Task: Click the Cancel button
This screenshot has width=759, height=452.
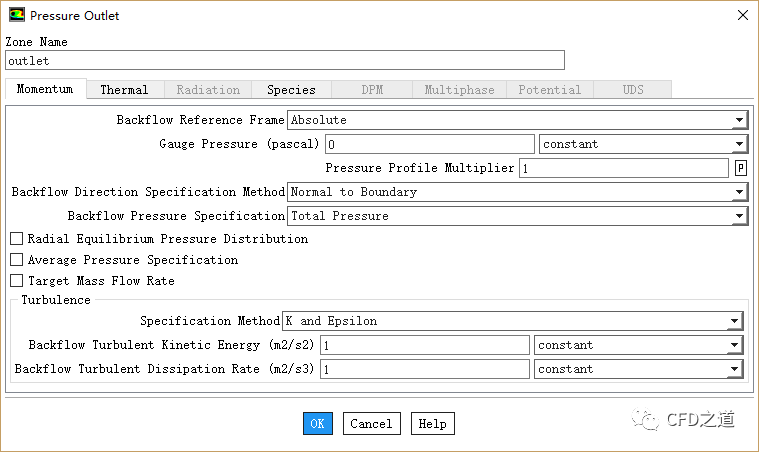Action: pyautogui.click(x=371, y=424)
